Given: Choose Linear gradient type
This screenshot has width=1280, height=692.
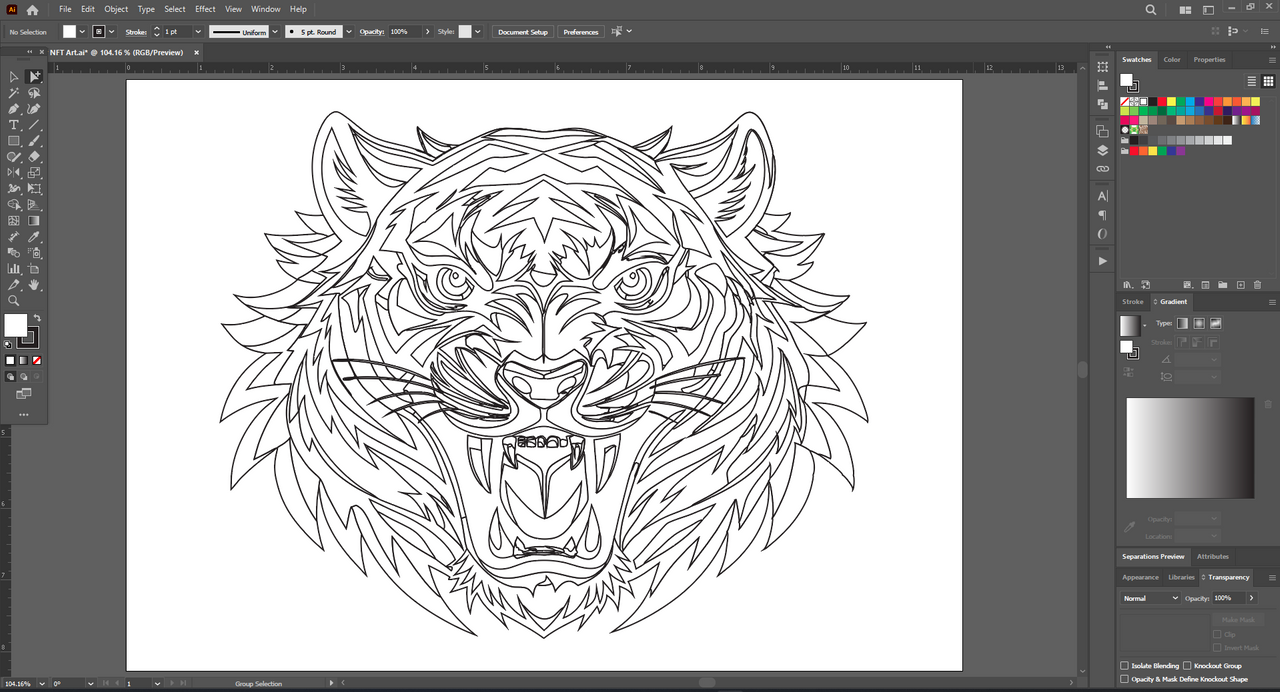Looking at the screenshot, I should click(x=1182, y=323).
